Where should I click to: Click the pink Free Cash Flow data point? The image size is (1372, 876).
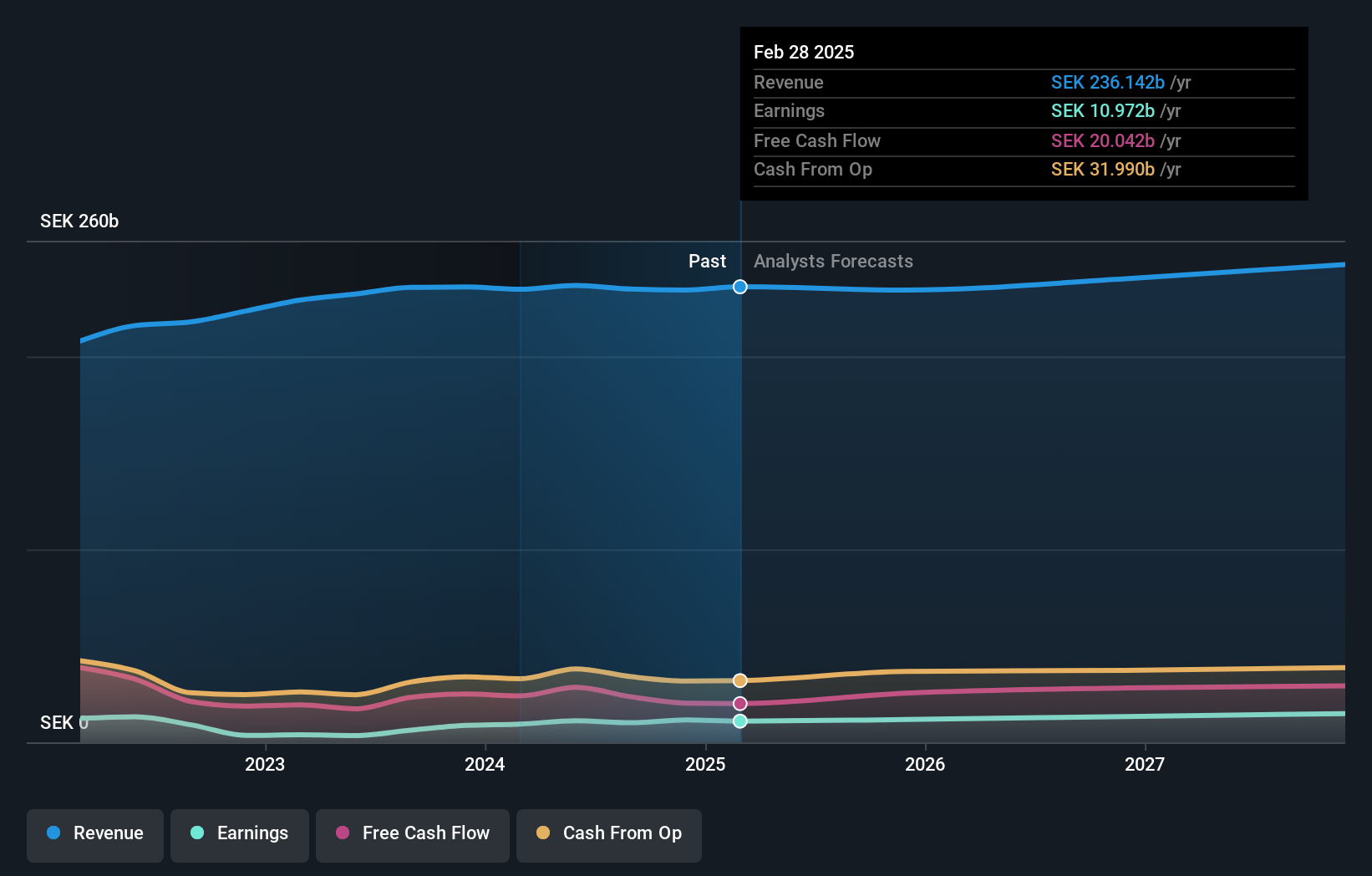click(740, 704)
